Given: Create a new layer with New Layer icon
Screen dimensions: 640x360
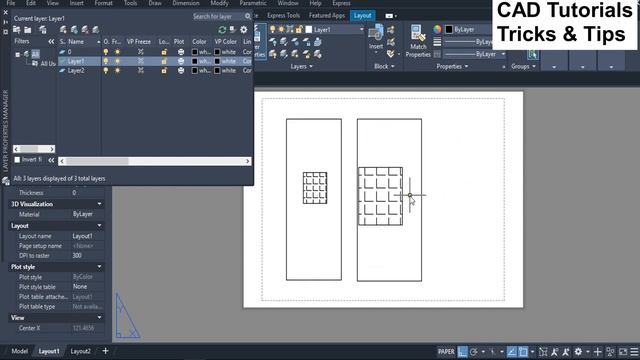Looking at the screenshot, I should [x=63, y=30].
